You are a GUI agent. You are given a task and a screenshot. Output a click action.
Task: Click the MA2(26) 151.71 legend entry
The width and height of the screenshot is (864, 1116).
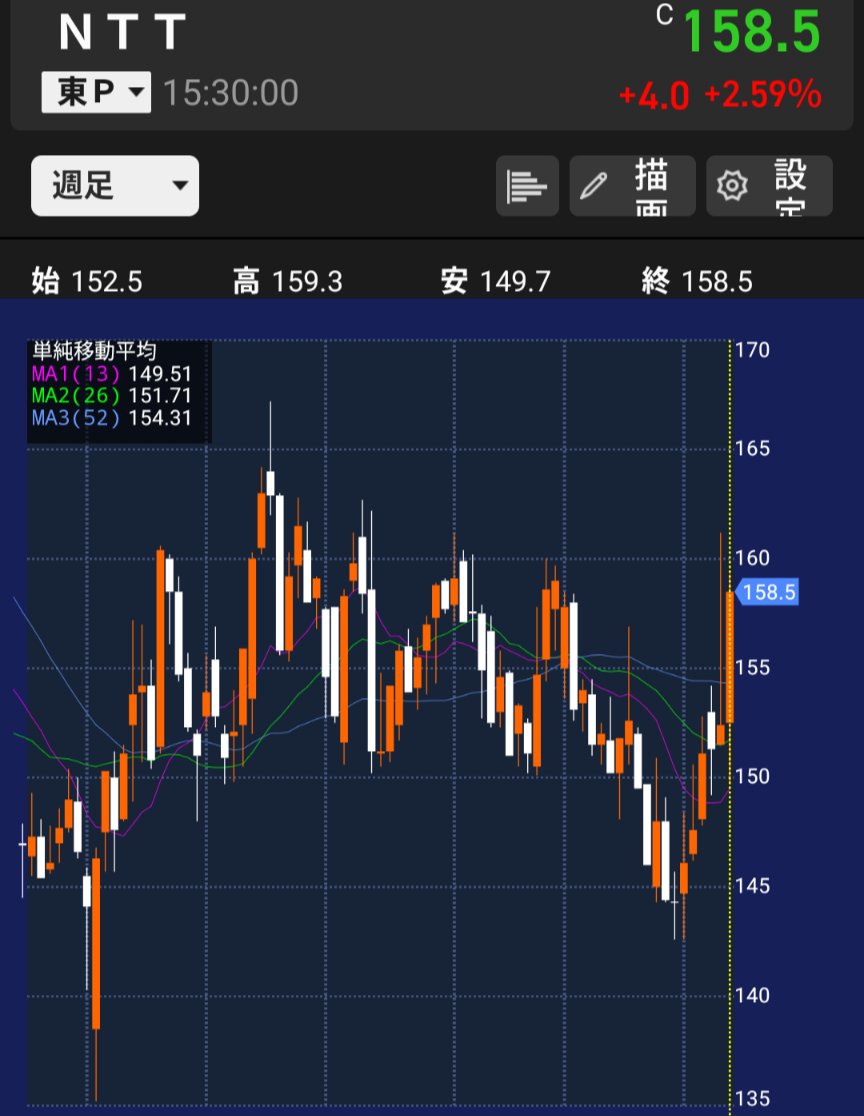tap(112, 396)
